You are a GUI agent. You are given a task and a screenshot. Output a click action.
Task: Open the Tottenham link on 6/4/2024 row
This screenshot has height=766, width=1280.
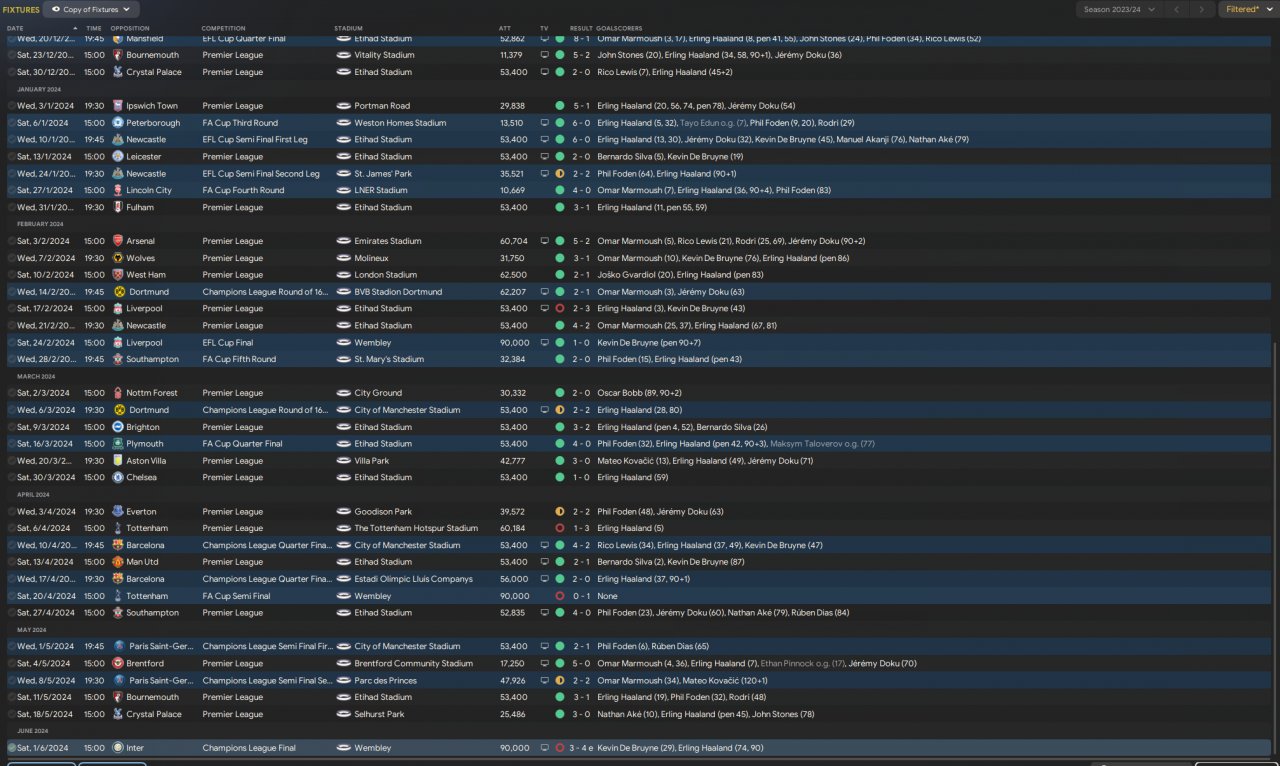[148, 528]
